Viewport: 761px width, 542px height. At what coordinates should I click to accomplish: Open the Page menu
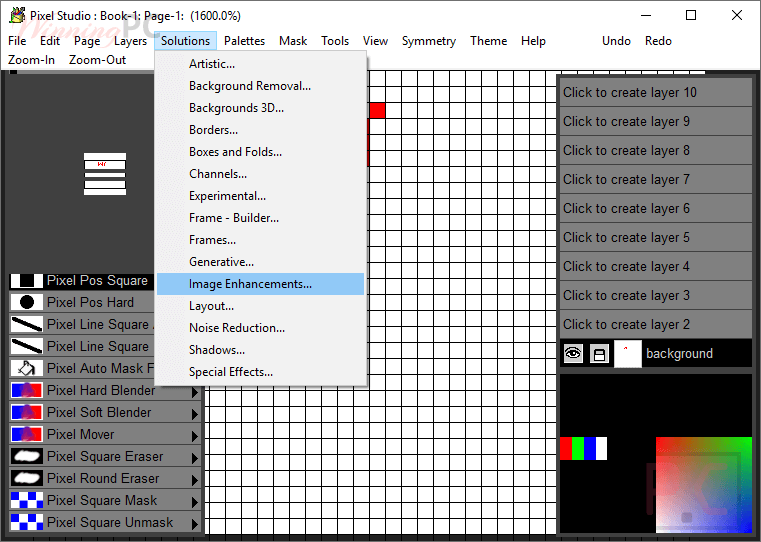(87, 41)
